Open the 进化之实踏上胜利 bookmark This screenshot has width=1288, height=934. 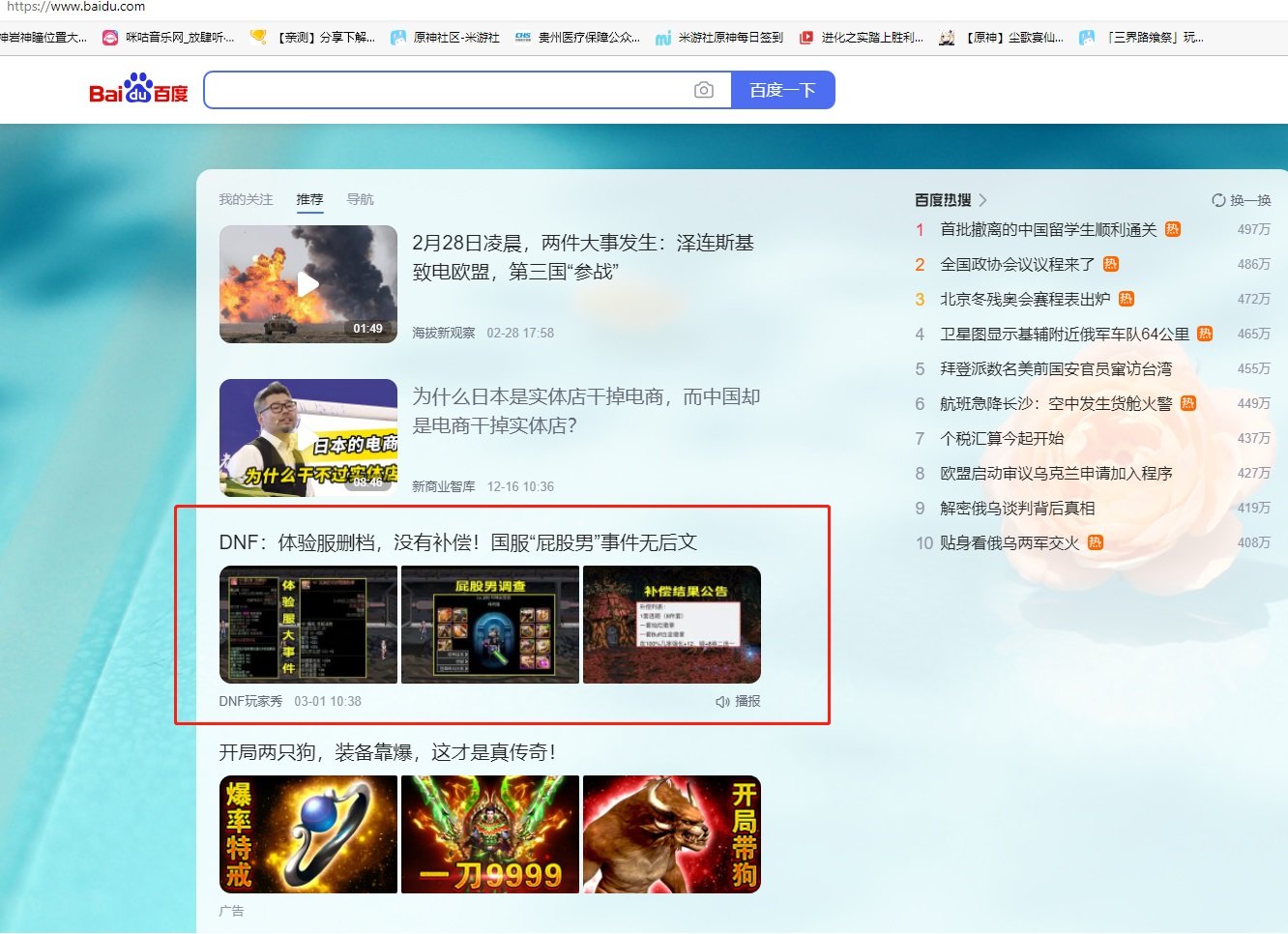coord(862,38)
